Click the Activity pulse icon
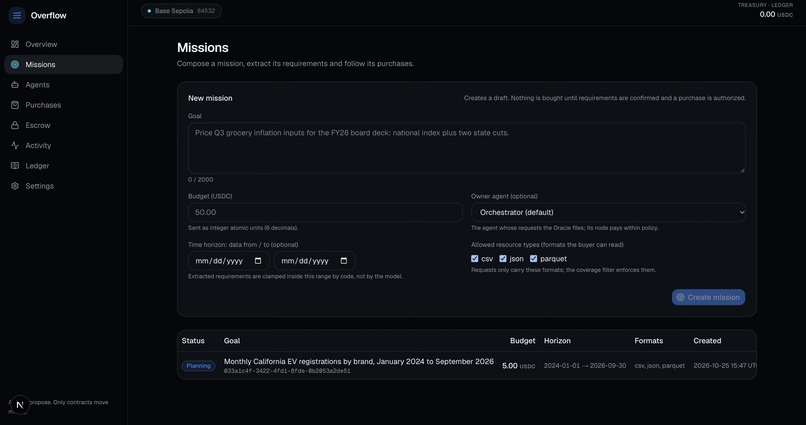This screenshot has height=425, width=806. click(x=15, y=145)
